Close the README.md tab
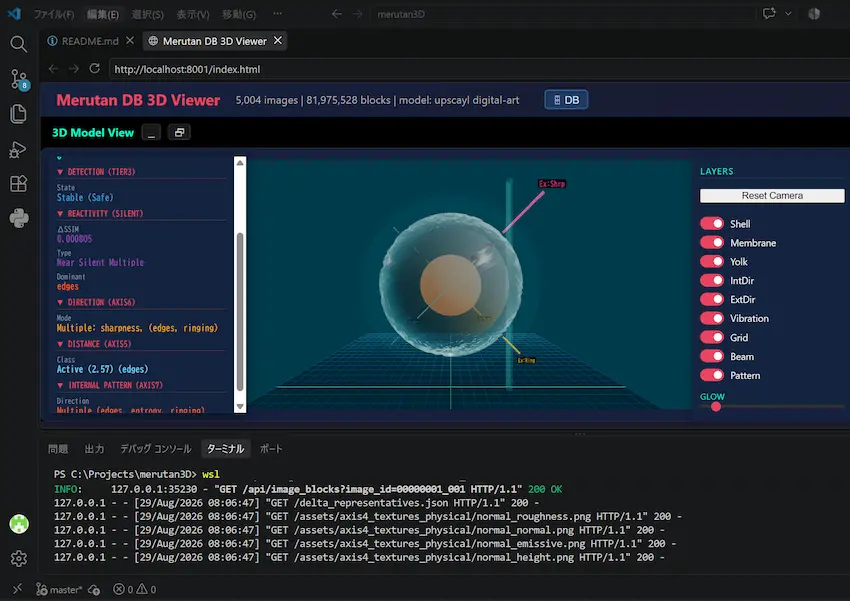Screen dimensions: 850x601 coord(130,41)
